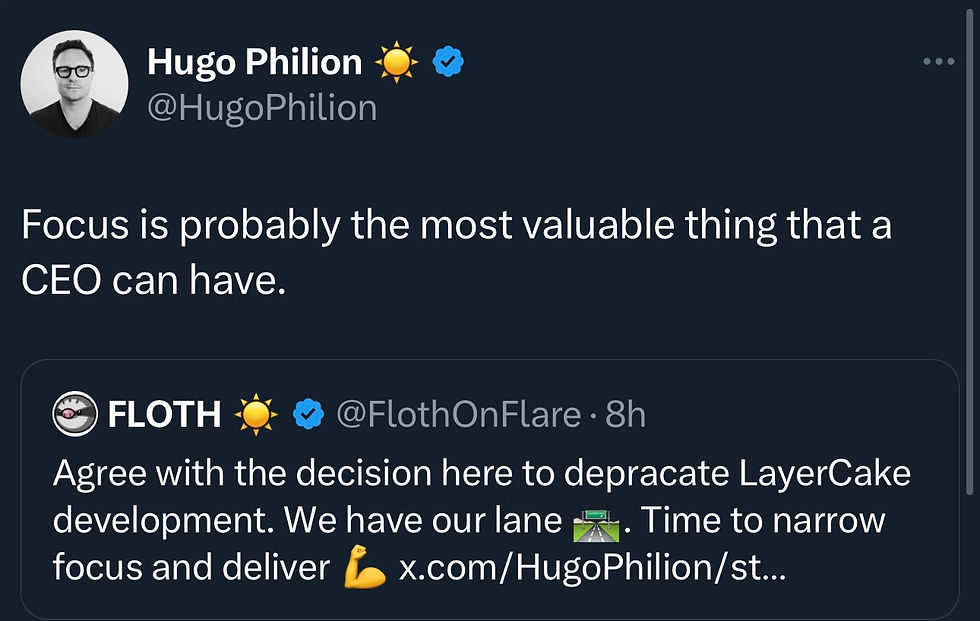Click the scrollbar on the right edge

point(970,300)
